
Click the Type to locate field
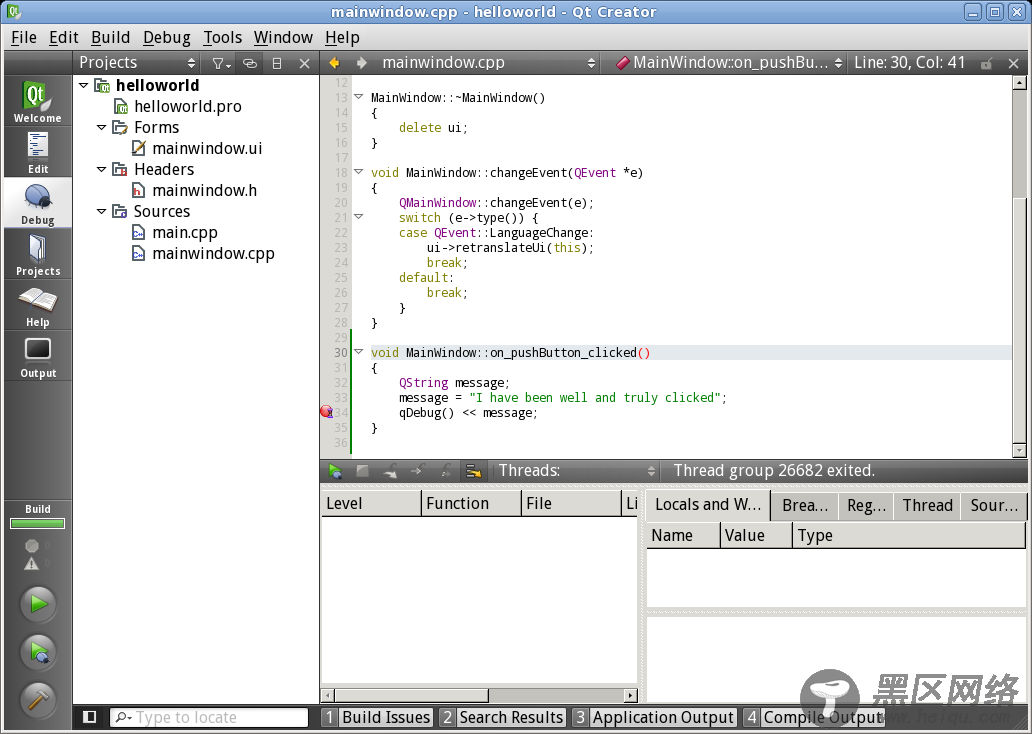[x=209, y=717]
